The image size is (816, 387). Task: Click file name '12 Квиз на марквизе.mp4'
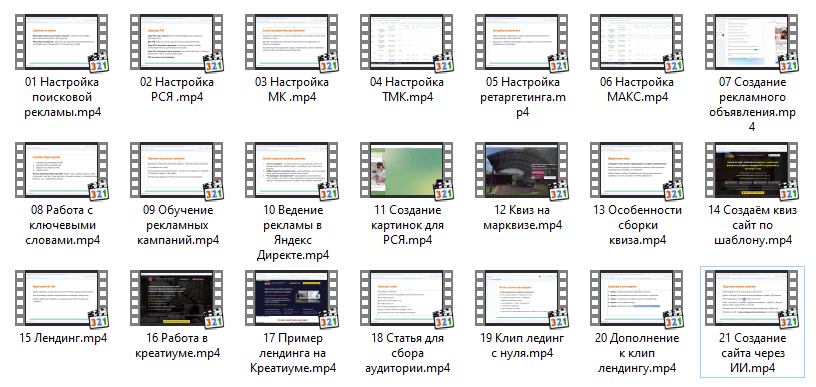click(x=523, y=218)
